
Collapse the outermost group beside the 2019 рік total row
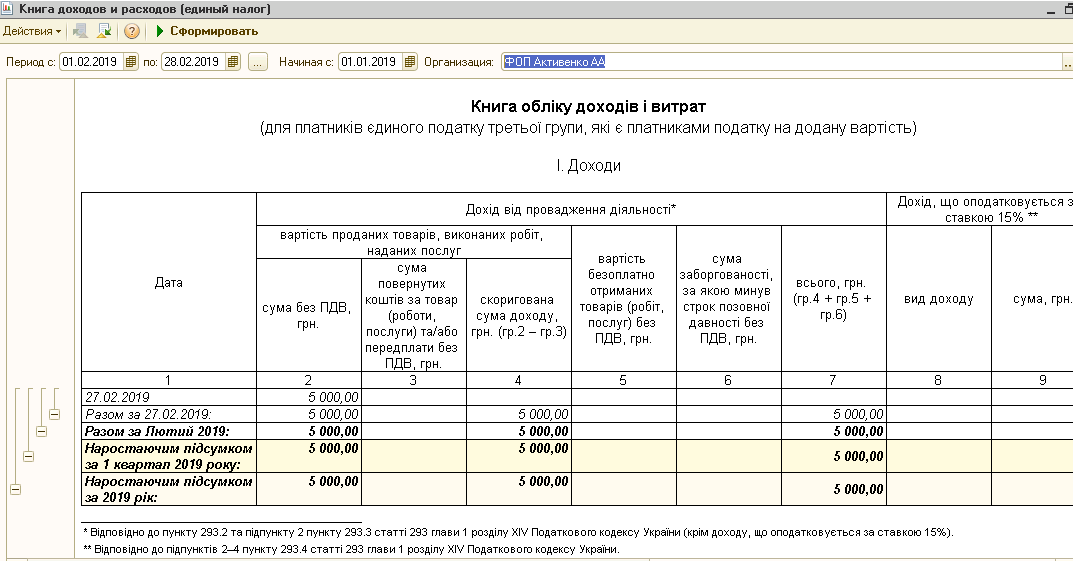[x=15, y=489]
